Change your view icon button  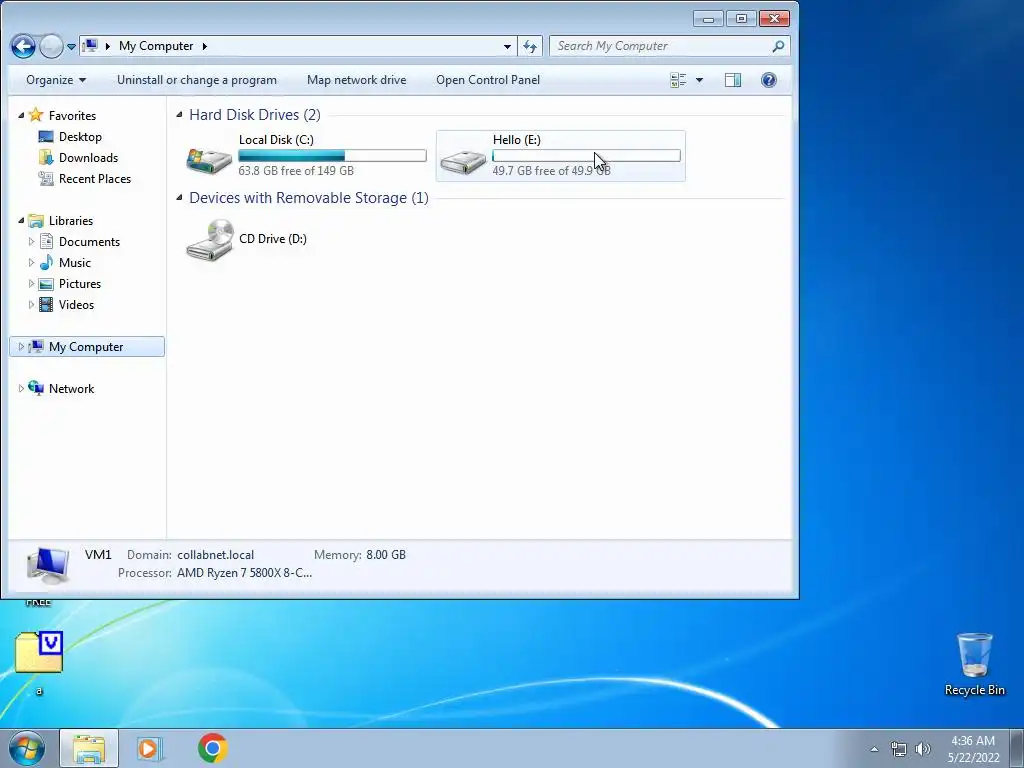pos(679,80)
